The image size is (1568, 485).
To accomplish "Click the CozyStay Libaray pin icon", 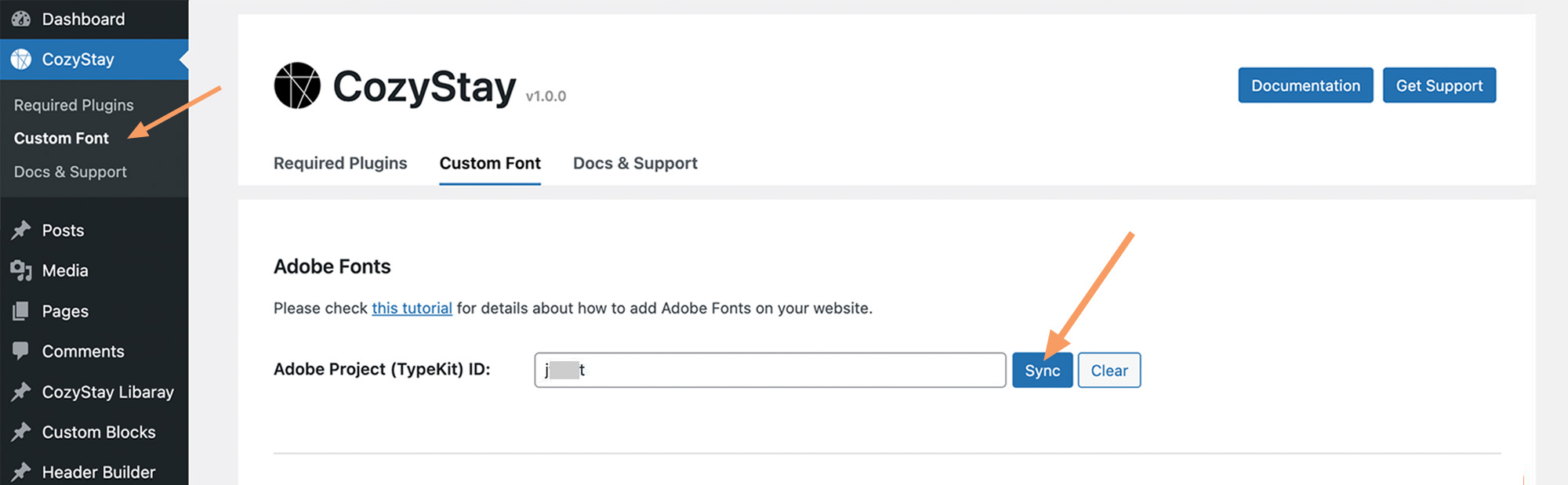I will (21, 392).
